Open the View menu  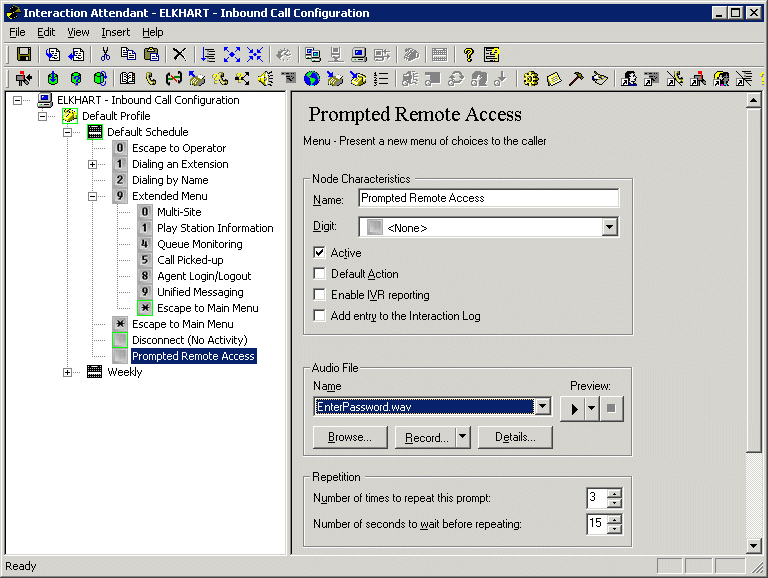tap(78, 32)
